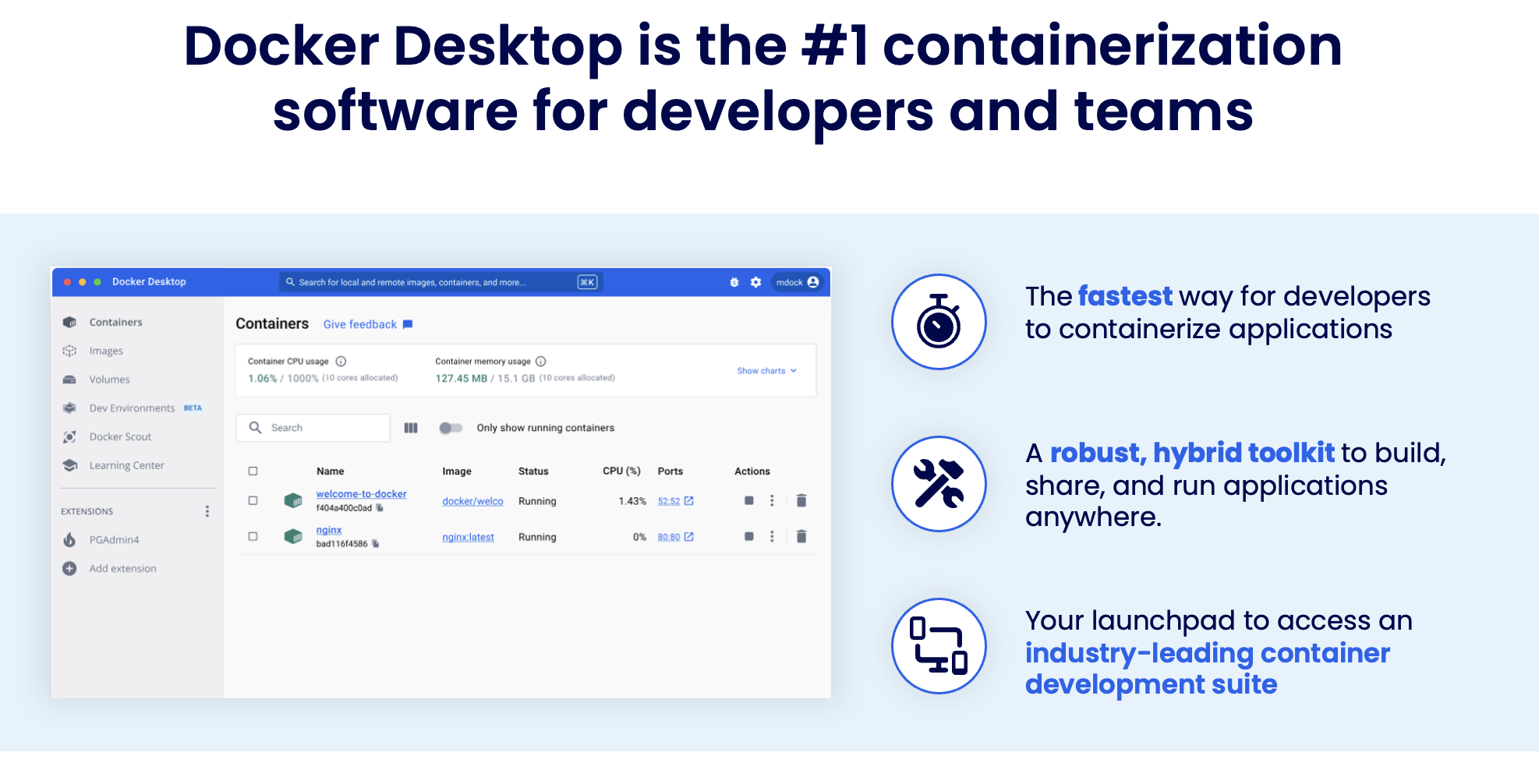Image resolution: width=1539 pixels, height=784 pixels.
Task: Open the Learning Center
Action: tap(126, 465)
